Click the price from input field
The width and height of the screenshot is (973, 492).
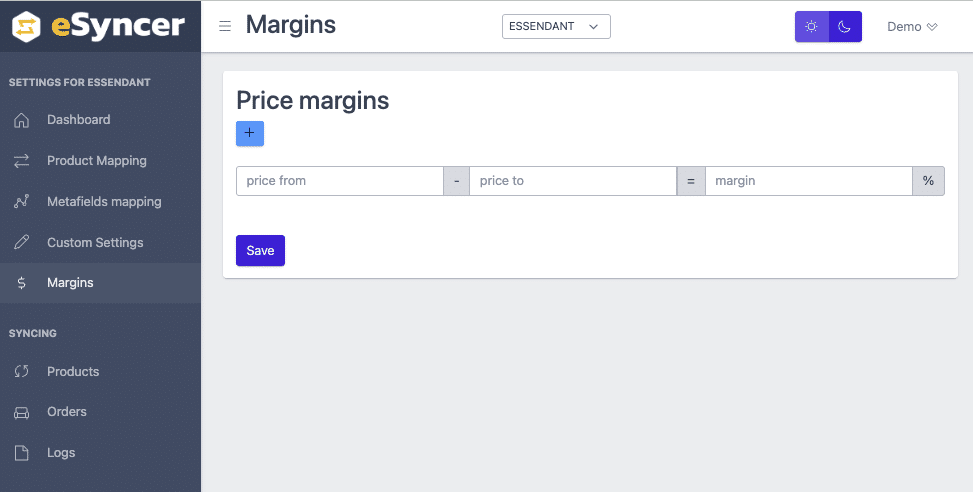pyautogui.click(x=340, y=181)
